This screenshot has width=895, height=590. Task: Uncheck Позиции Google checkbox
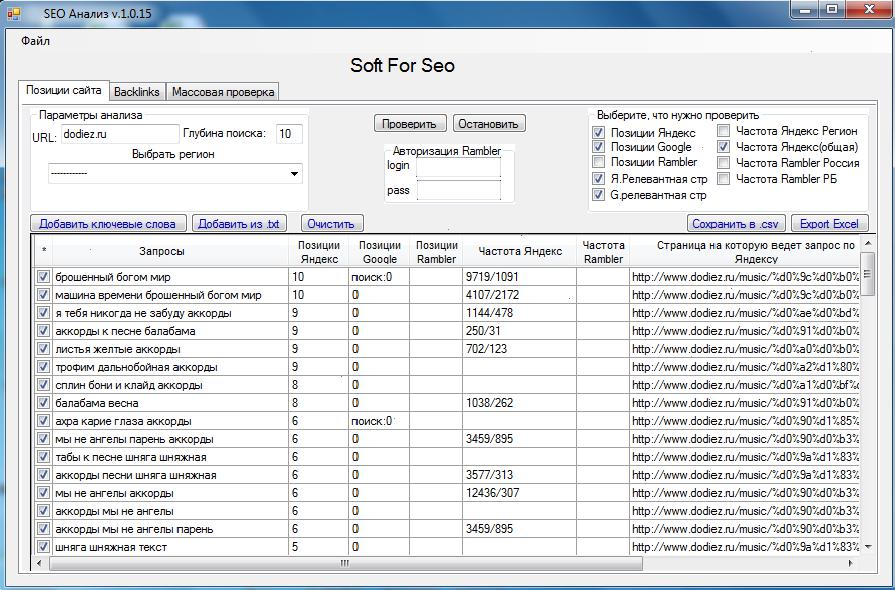[x=598, y=147]
